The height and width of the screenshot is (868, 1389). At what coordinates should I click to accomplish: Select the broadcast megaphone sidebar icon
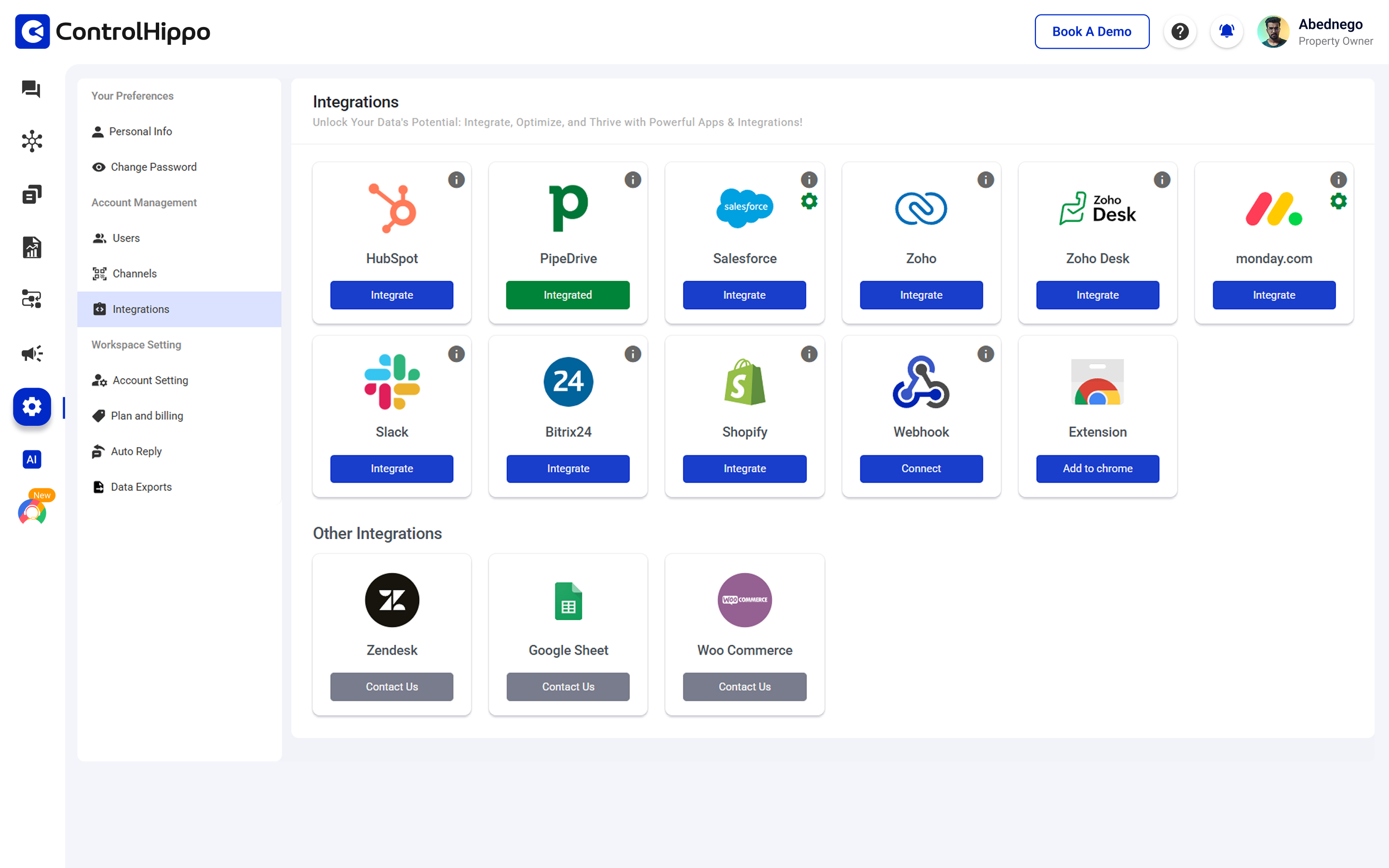(31, 353)
